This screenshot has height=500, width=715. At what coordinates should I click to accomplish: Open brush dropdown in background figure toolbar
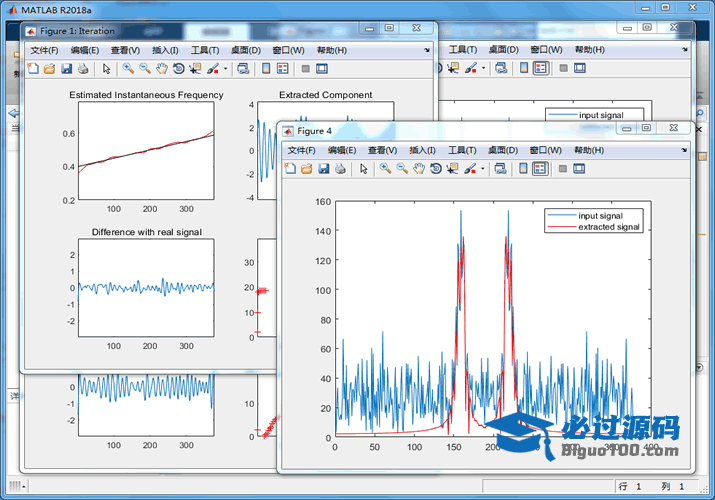[483, 69]
